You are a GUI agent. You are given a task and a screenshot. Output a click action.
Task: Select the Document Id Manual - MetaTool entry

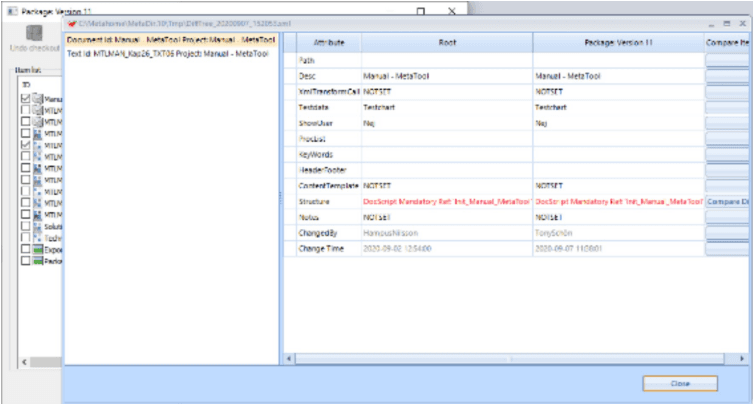tap(172, 41)
